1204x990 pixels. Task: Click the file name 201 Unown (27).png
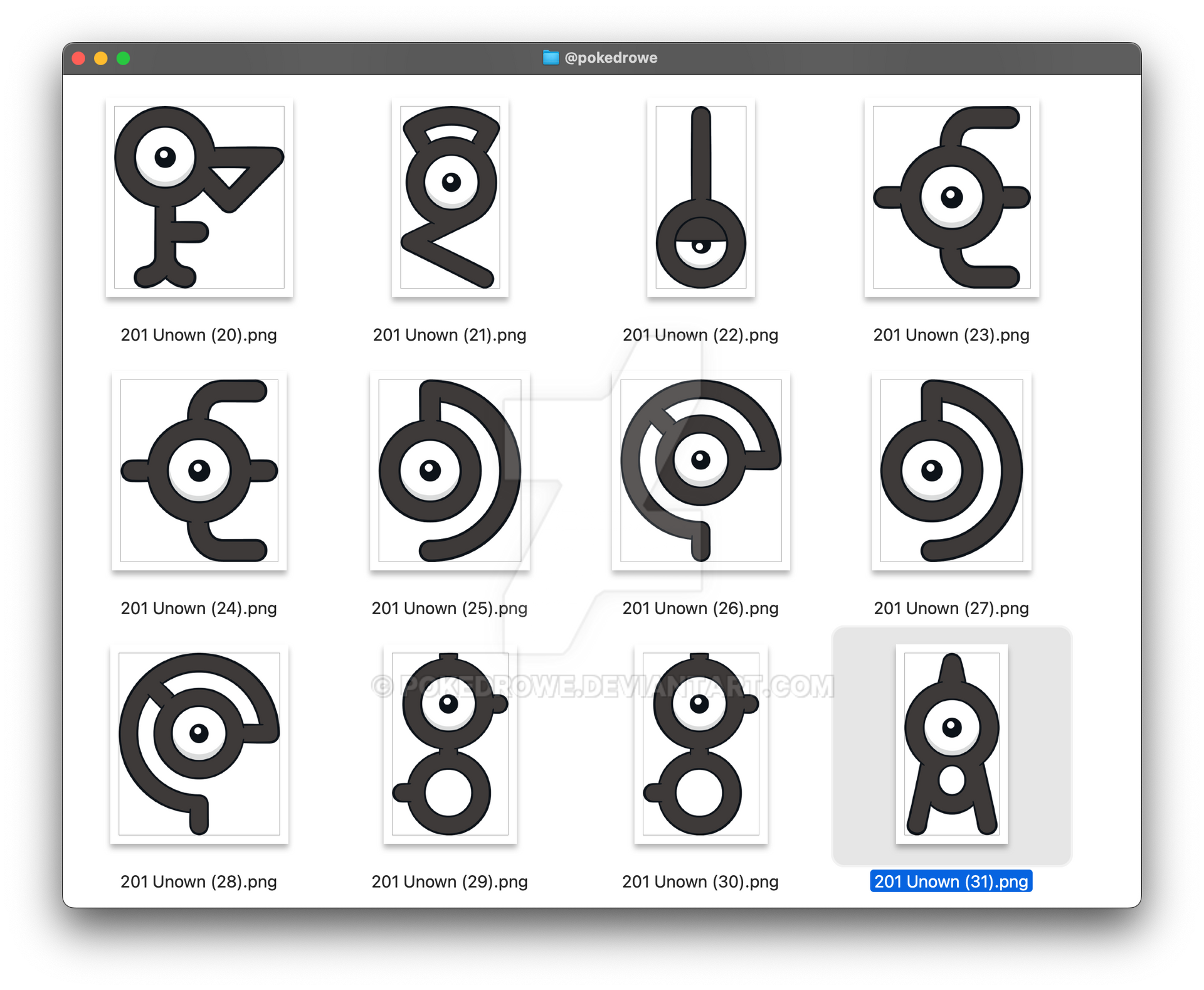coord(951,609)
